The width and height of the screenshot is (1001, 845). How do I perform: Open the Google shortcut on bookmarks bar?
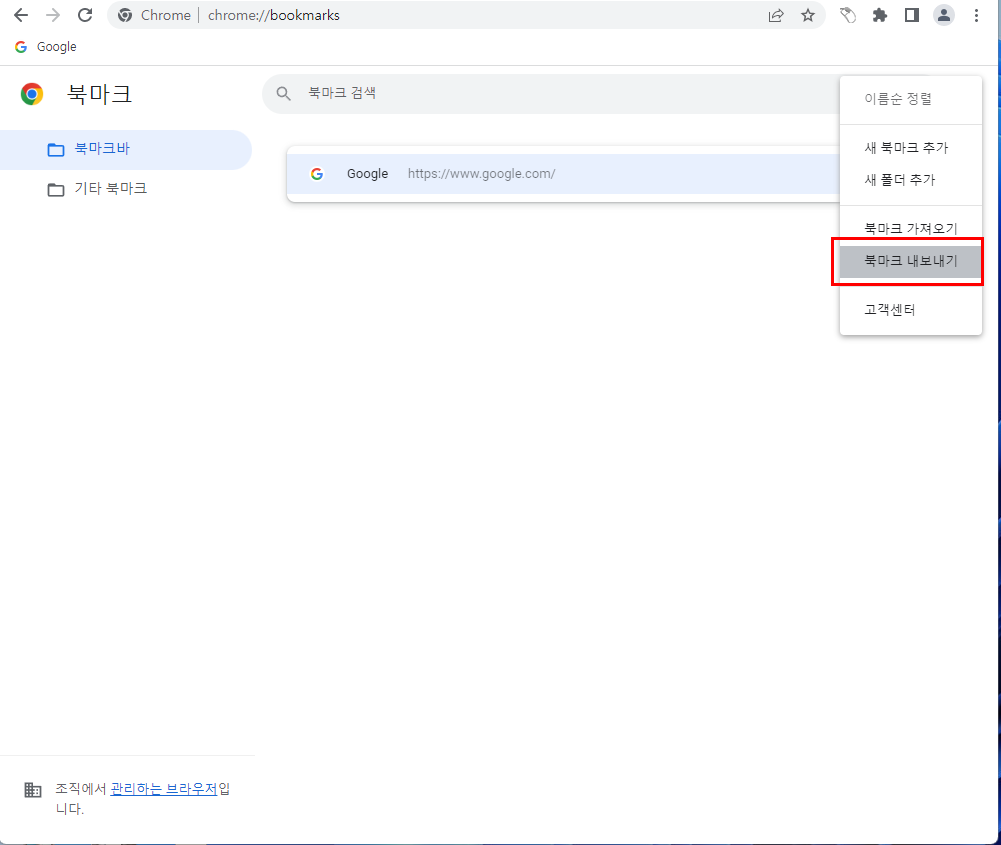[x=46, y=47]
